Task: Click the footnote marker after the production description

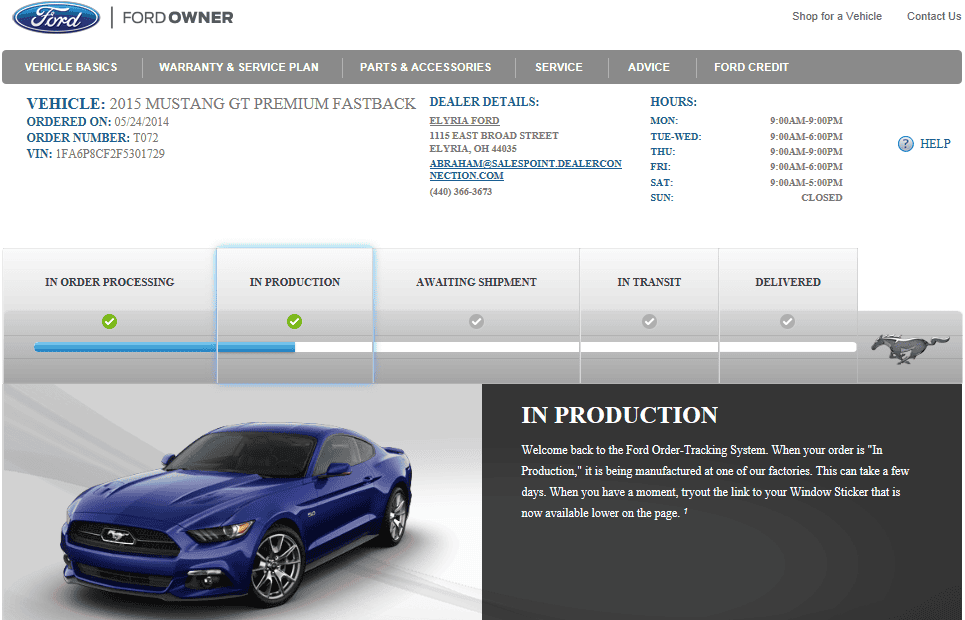Action: (x=686, y=510)
